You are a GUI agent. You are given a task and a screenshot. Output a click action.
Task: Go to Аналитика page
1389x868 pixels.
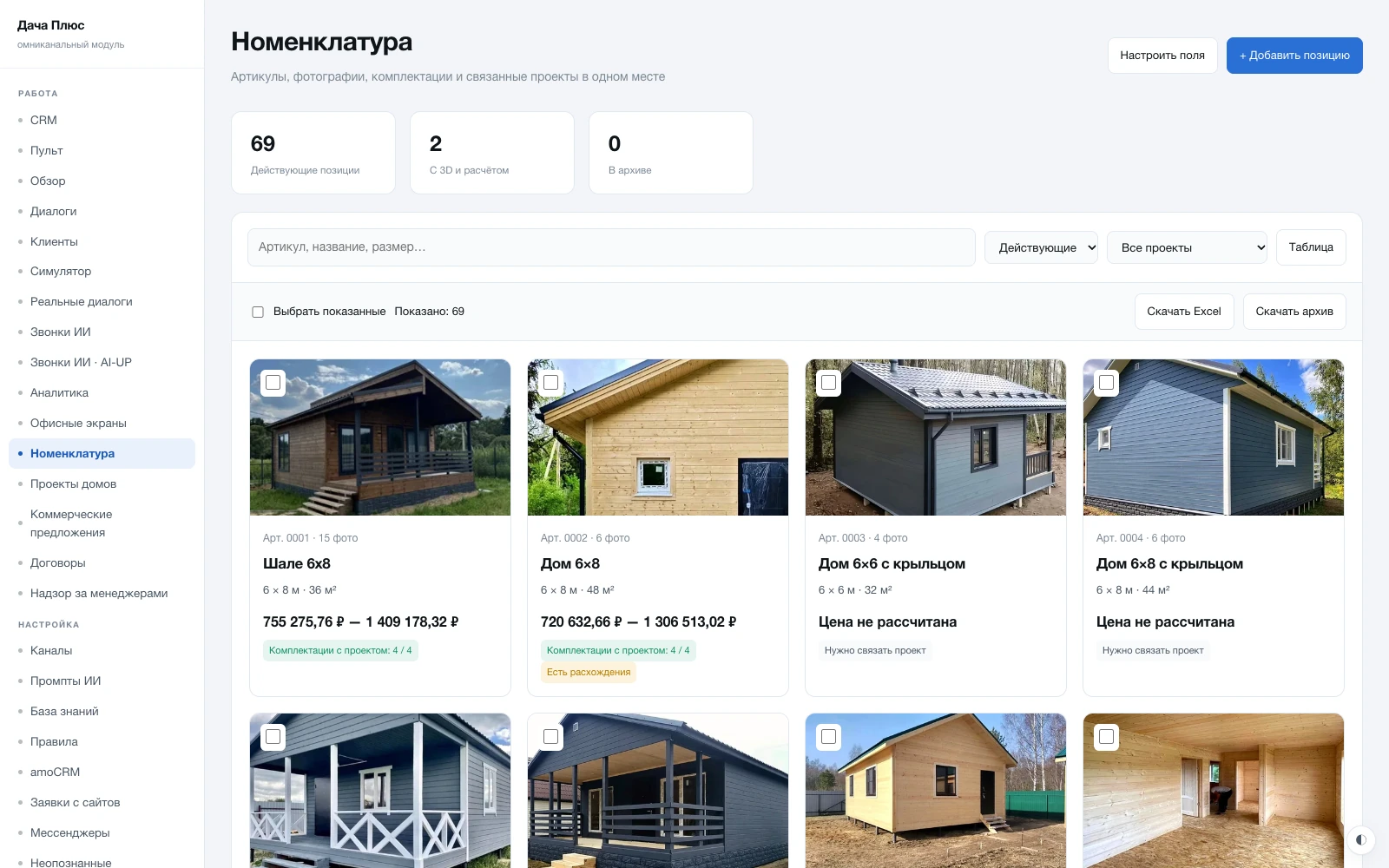(102, 393)
